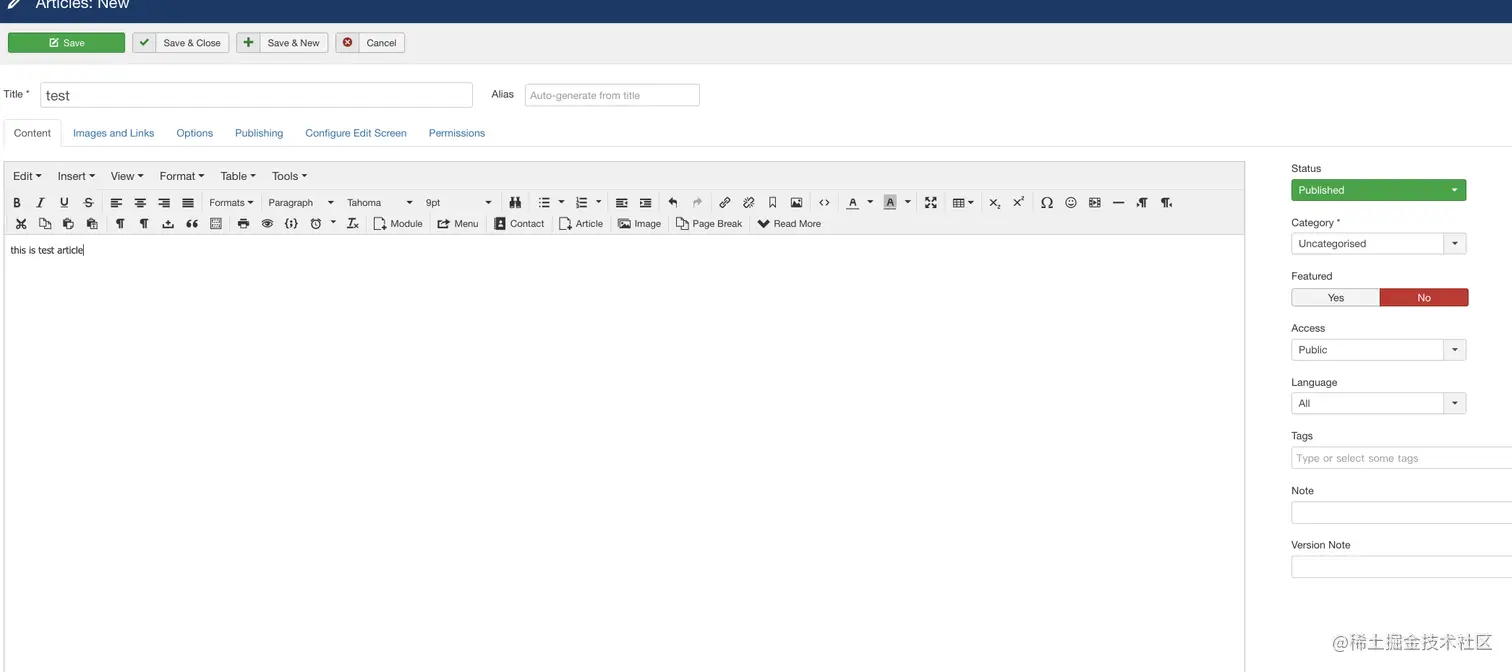The width and height of the screenshot is (1512, 672).
Task: Click the Alias input field
Action: click(612, 95)
